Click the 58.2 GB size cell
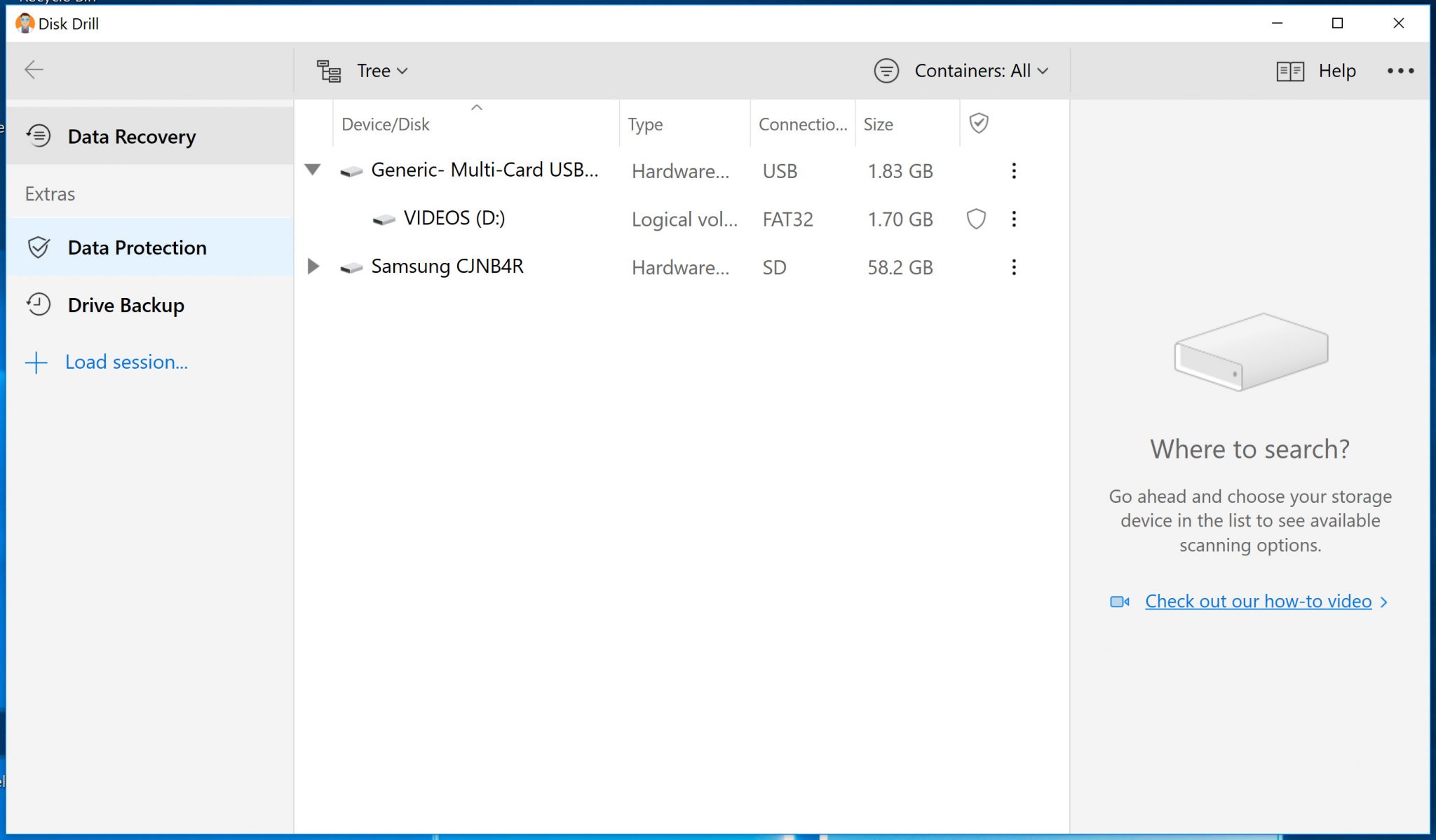This screenshot has height=840, width=1436. click(900, 267)
